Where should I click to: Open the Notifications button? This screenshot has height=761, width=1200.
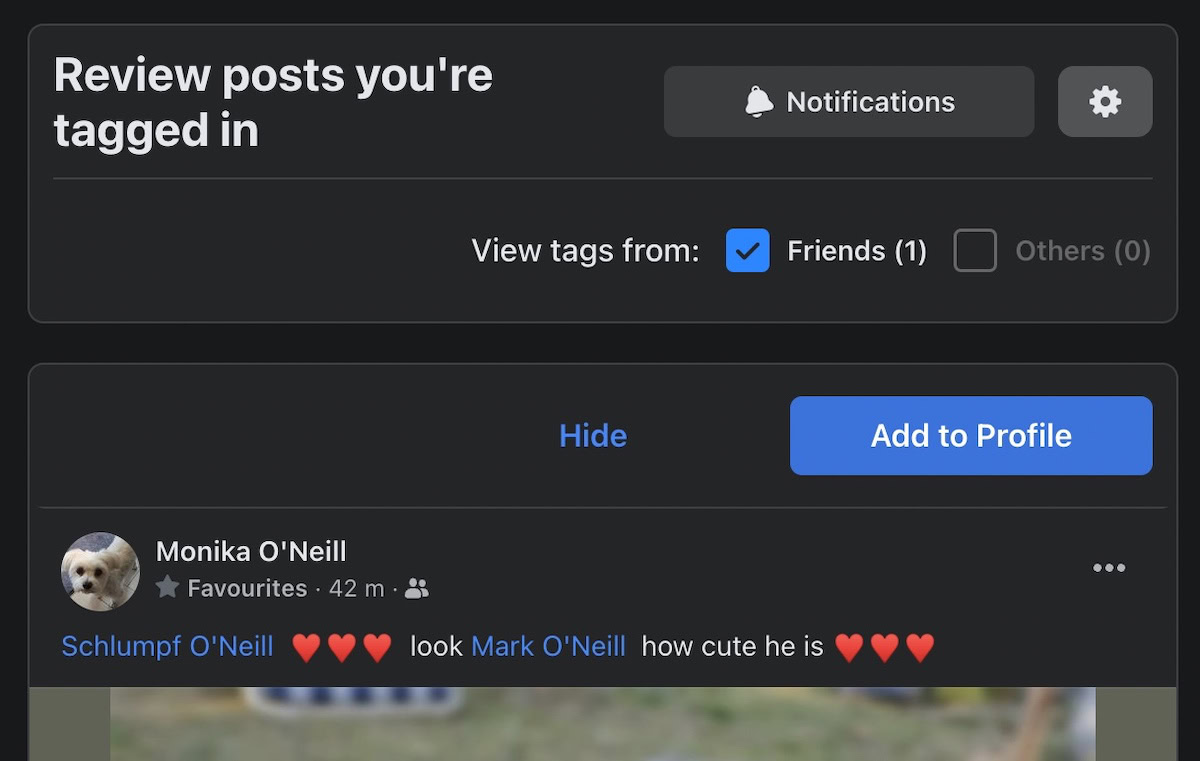click(849, 101)
